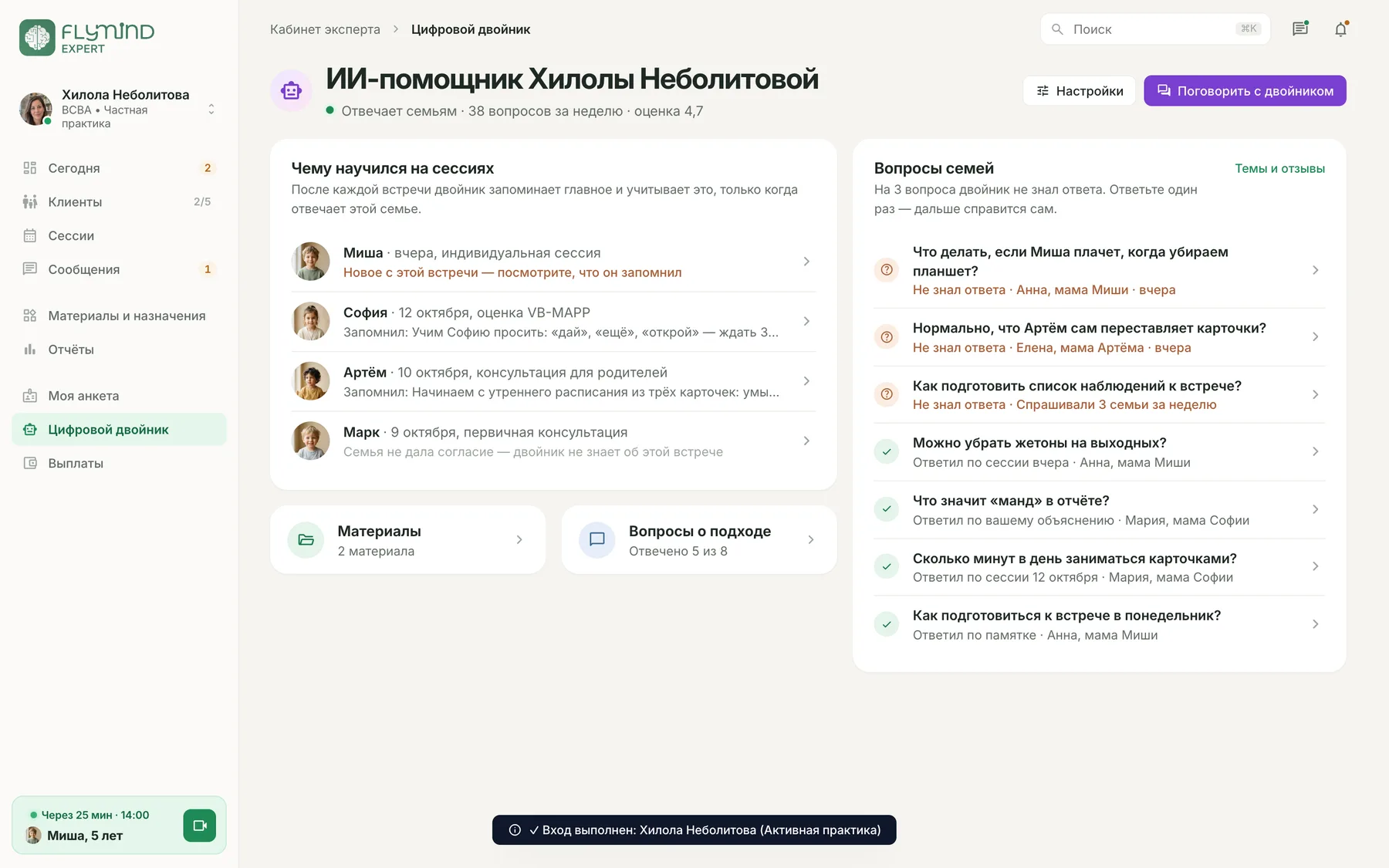
Task: Click the Материалы folder icon
Action: click(306, 540)
